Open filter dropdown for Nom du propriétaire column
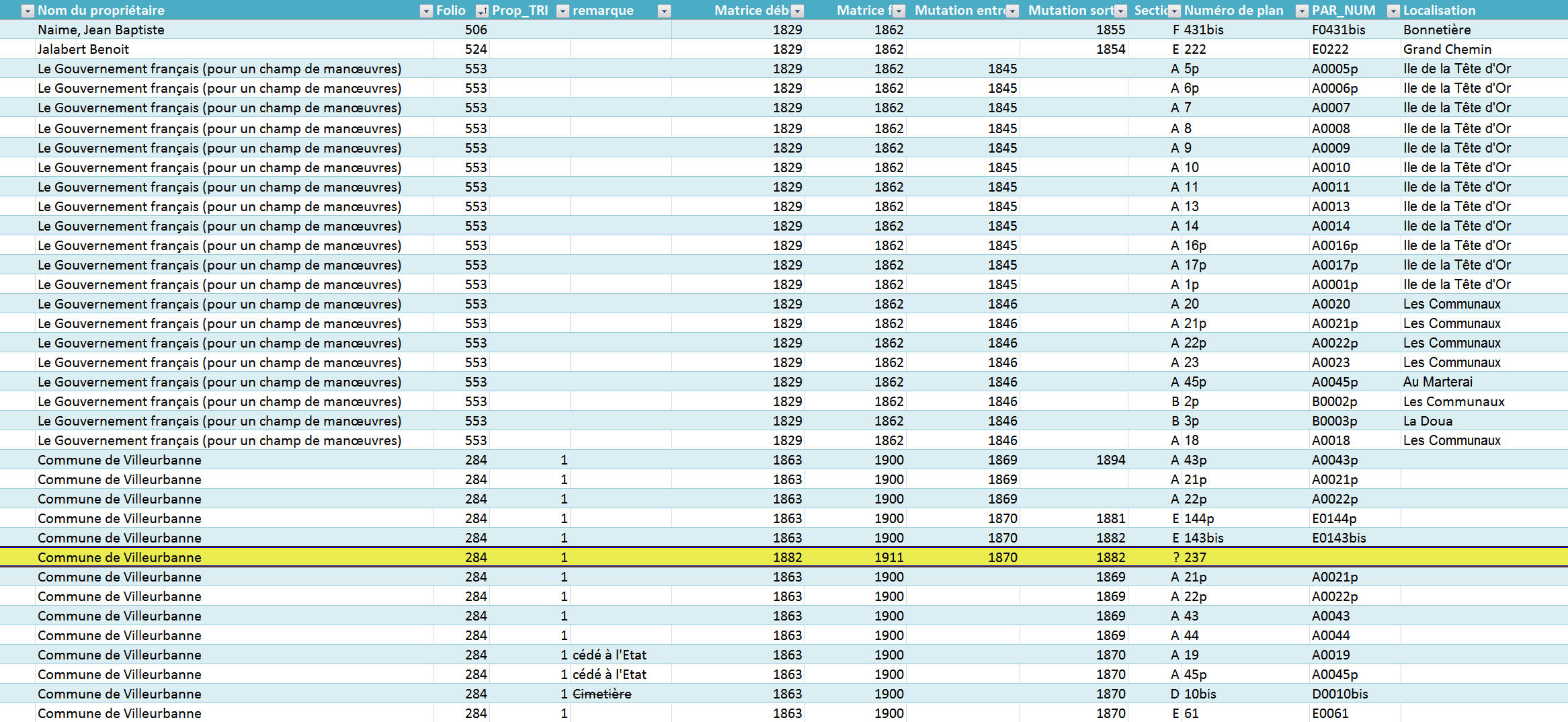The image size is (1568, 722). pos(426,11)
